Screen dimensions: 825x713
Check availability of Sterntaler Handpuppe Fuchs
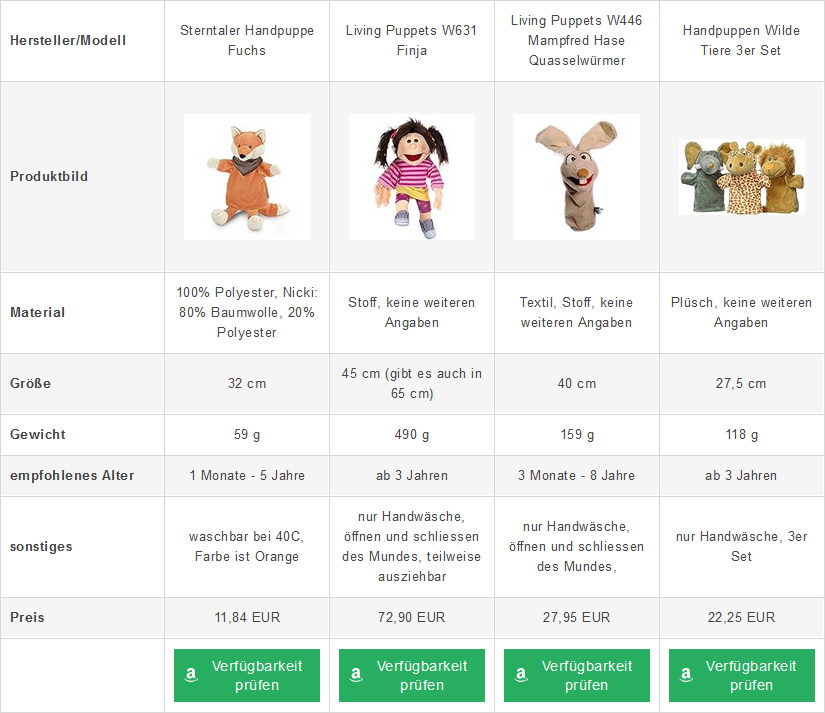(x=257, y=675)
